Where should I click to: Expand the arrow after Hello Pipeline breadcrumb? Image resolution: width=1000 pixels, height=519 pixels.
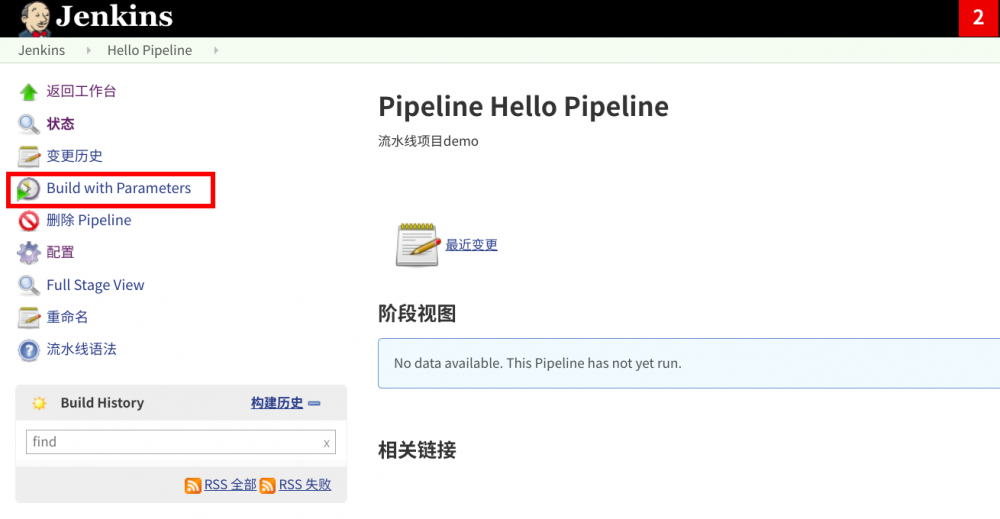[x=216, y=50]
